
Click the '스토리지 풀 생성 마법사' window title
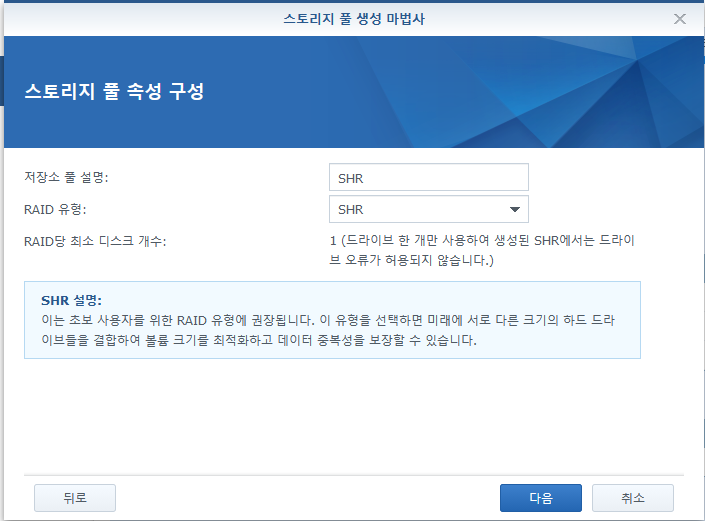(x=354, y=19)
